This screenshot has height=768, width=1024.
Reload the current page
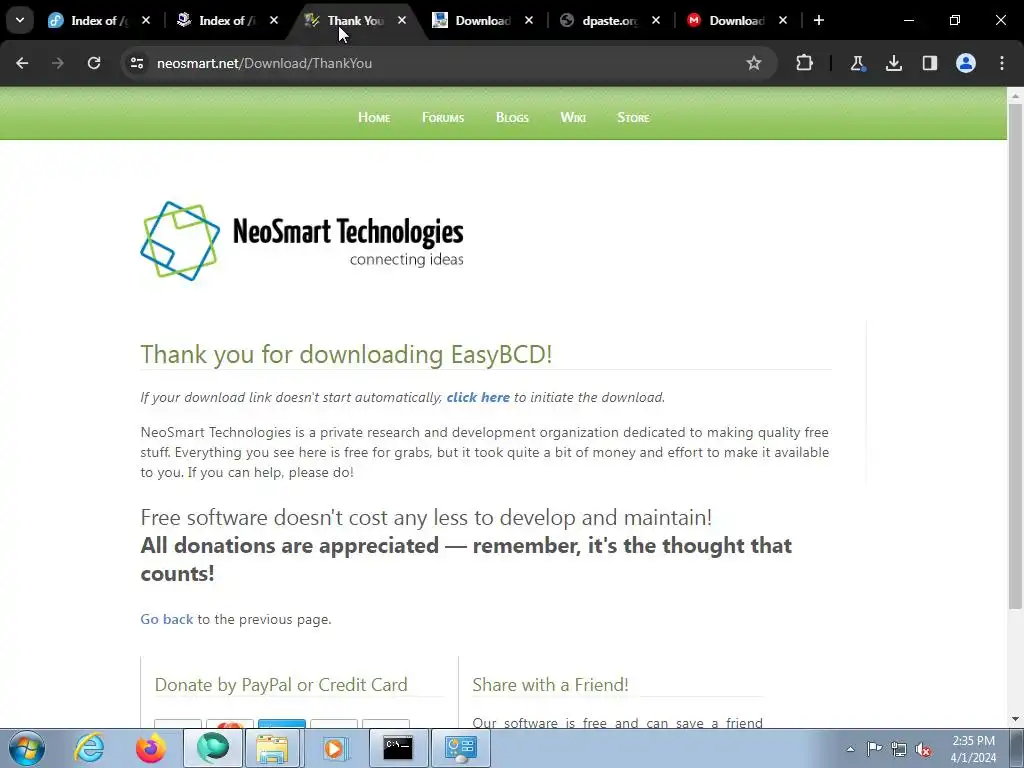click(x=94, y=63)
